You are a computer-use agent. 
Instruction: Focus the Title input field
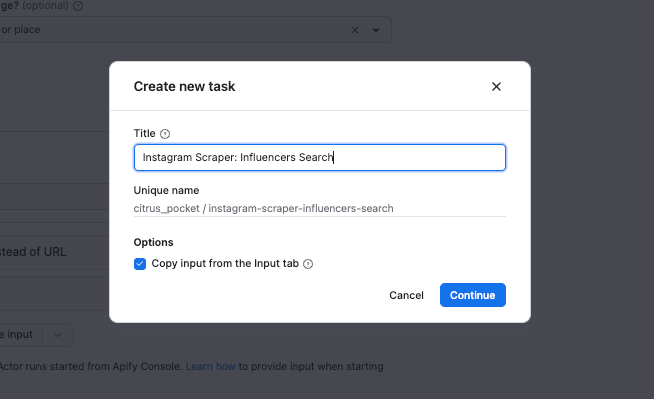[x=319, y=157]
